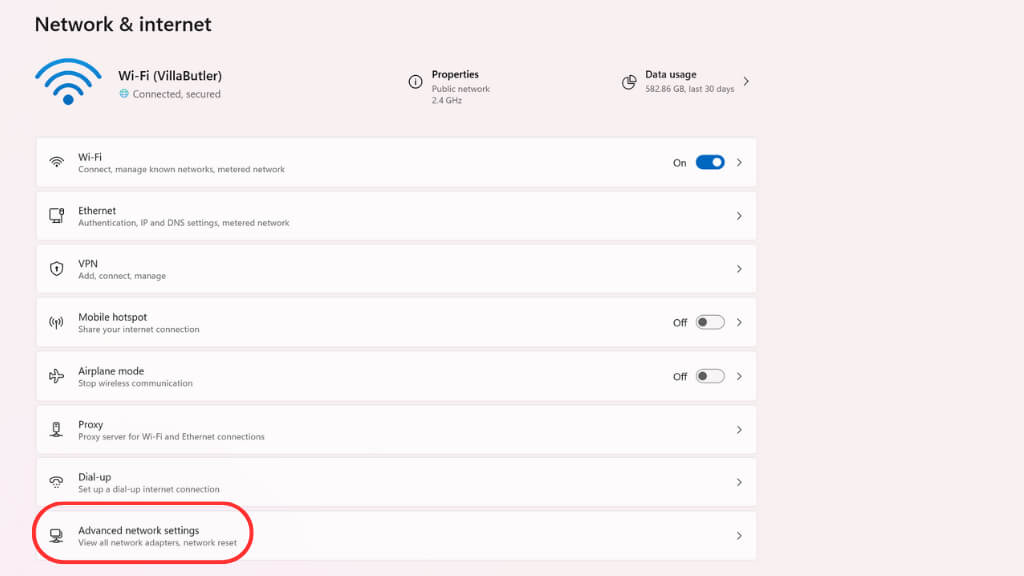Enable the Mobile hotspot toggle
1024x576 pixels.
(x=710, y=323)
